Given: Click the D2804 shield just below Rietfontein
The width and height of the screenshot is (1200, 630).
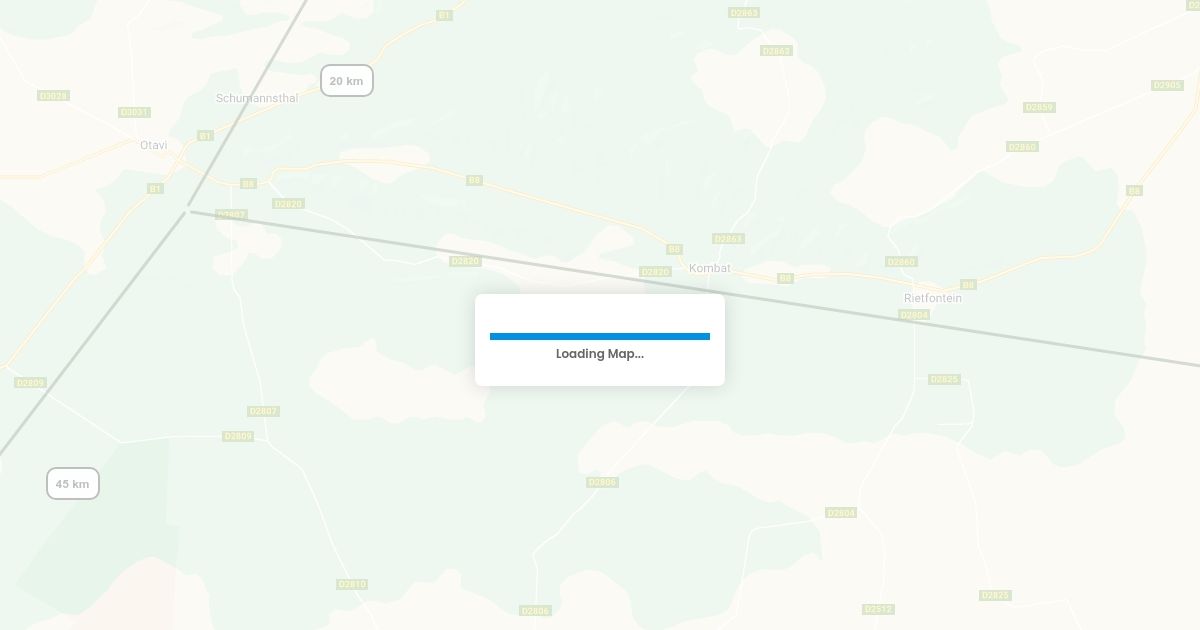Looking at the screenshot, I should 914,315.
